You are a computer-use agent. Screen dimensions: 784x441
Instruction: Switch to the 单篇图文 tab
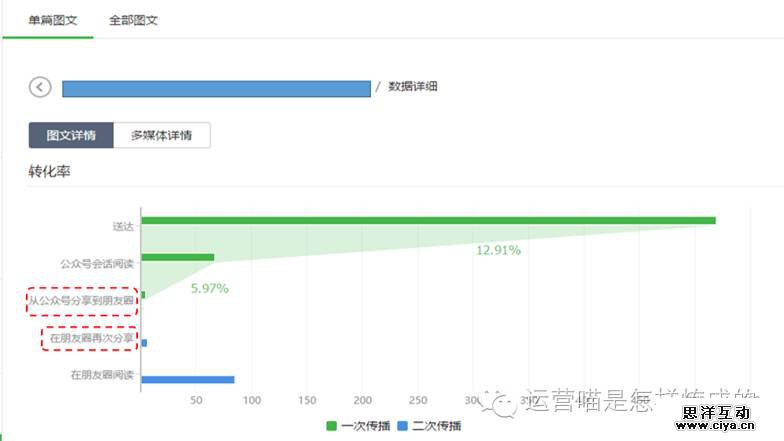(48, 20)
